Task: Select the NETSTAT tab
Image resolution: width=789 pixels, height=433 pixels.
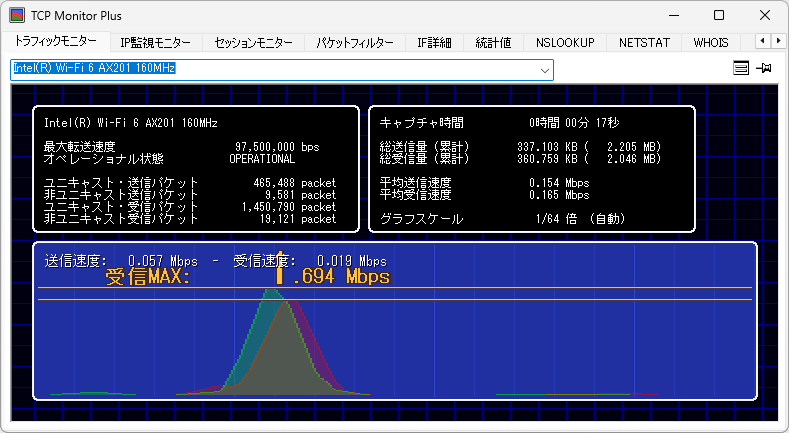Action: pyautogui.click(x=644, y=43)
